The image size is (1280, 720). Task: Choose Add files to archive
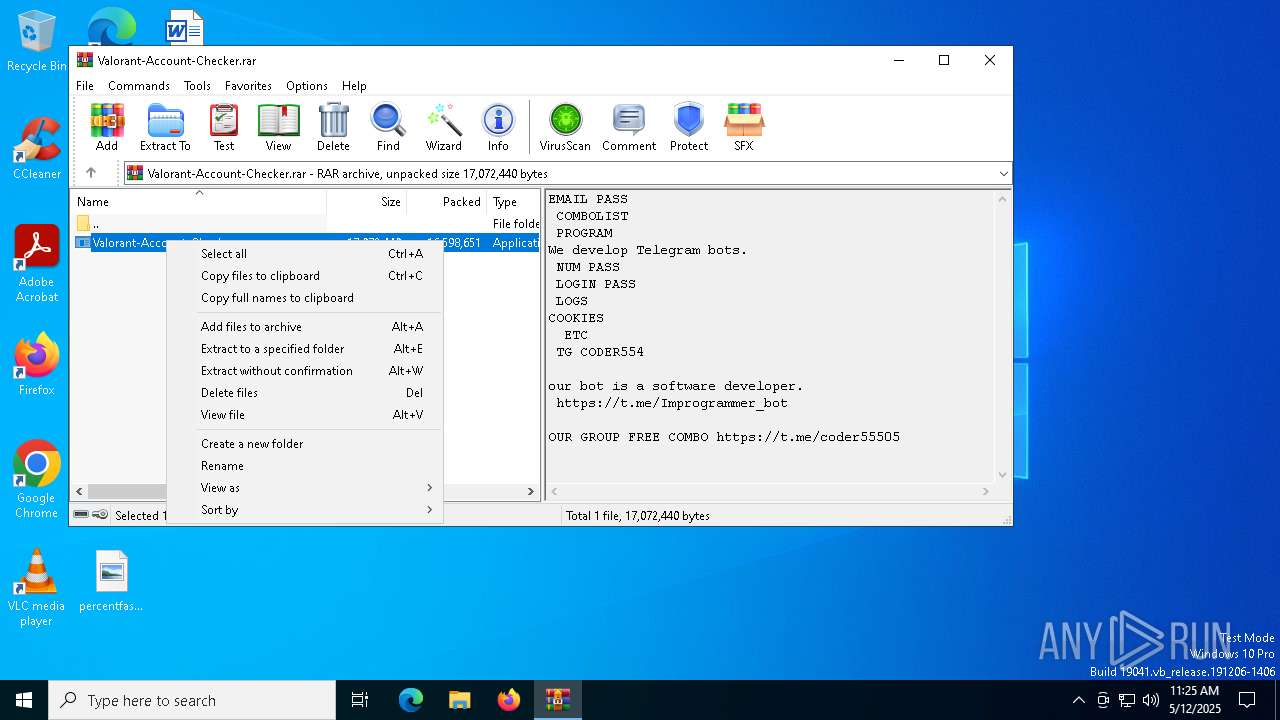[305, 327]
